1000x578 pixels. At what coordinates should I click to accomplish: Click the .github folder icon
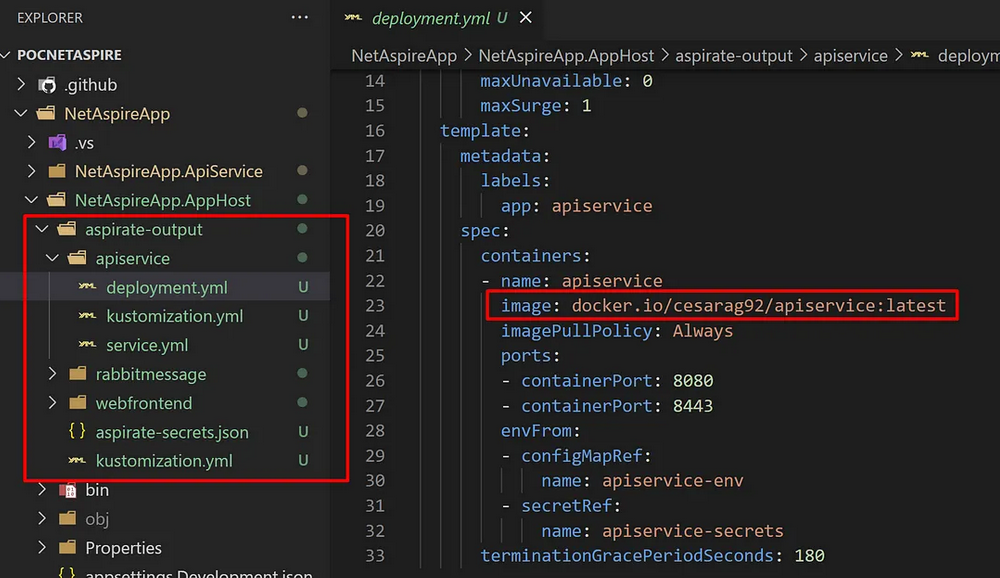pyautogui.click(x=47, y=85)
